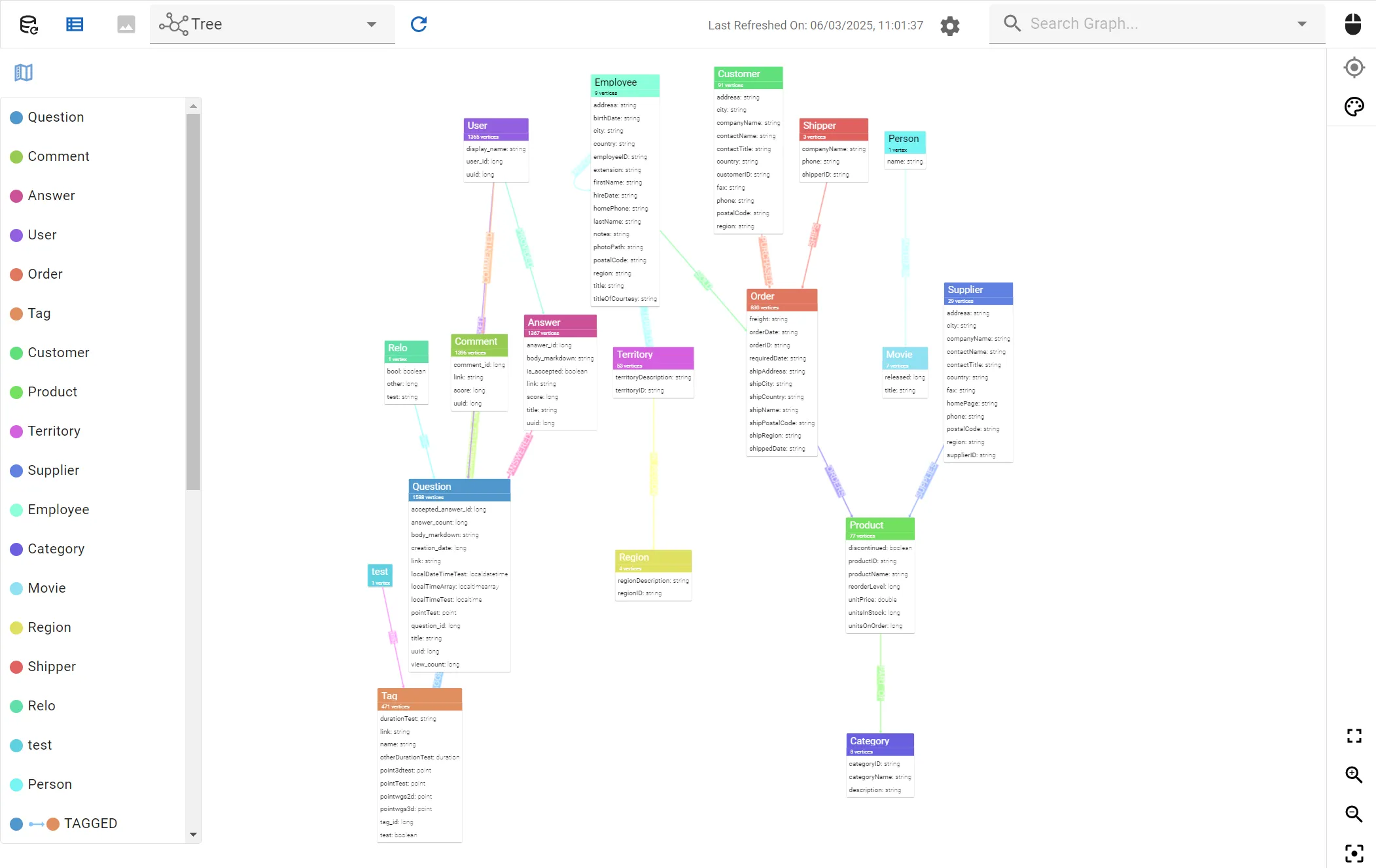Enter fullscreen mode
Viewport: 1376px width, 868px height.
click(1354, 736)
